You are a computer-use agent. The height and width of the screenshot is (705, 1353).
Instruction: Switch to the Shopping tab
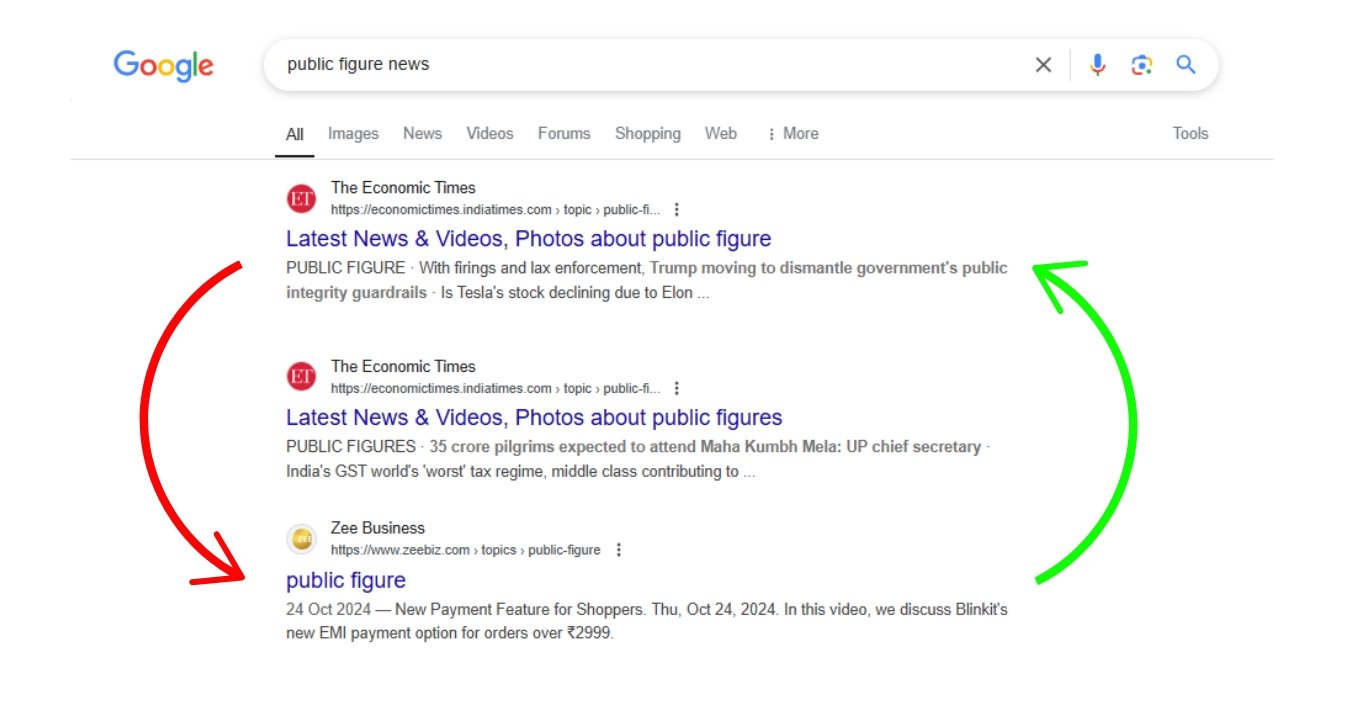(x=648, y=134)
